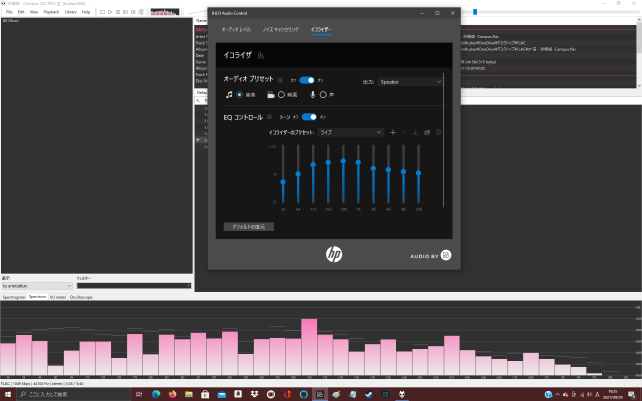Screen dimensions: 642x401
Task: Open the 出力 Speaker output dropdown
Action: click(410, 82)
